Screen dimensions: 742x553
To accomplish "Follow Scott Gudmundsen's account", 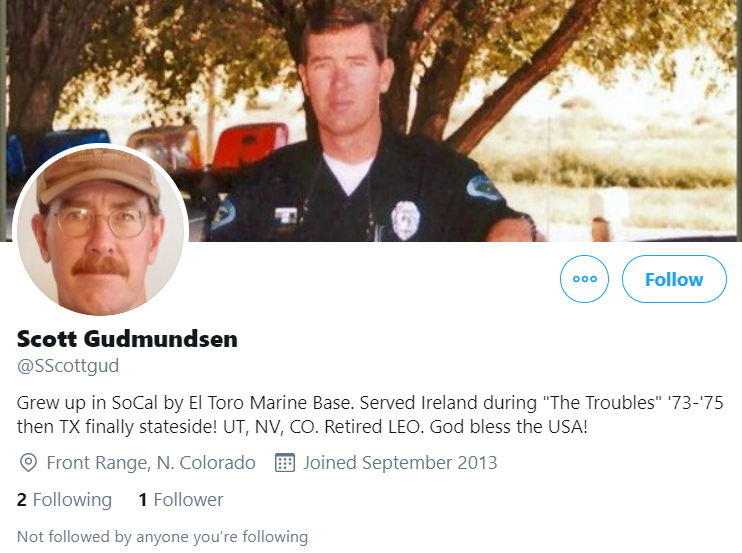I will (x=674, y=279).
